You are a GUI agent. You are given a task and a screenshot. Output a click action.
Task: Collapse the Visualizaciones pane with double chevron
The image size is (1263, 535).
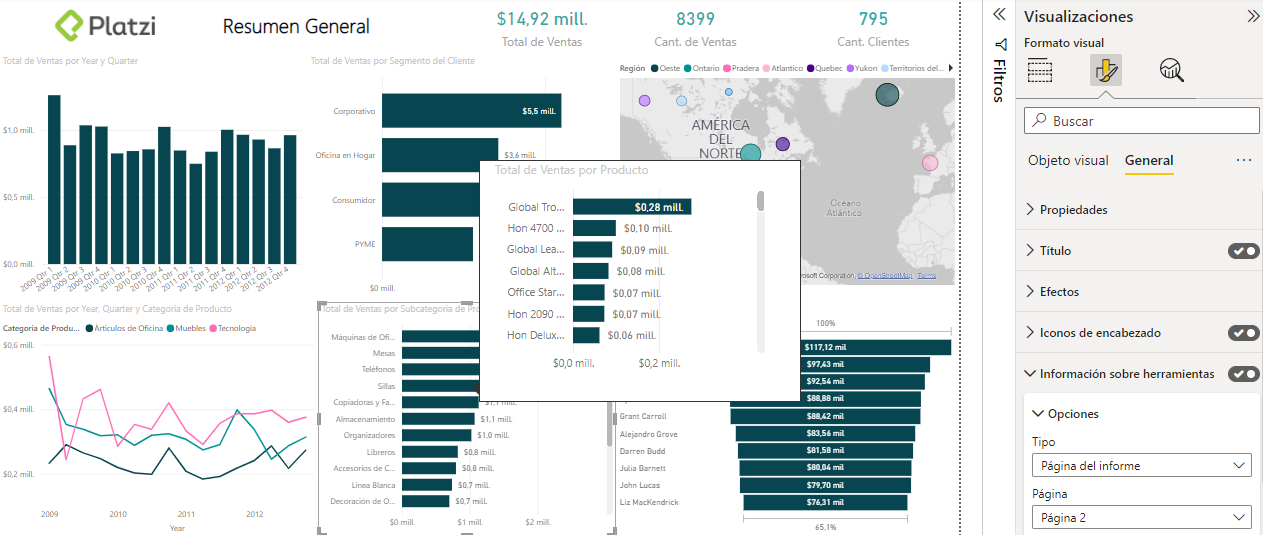[x=1253, y=16]
